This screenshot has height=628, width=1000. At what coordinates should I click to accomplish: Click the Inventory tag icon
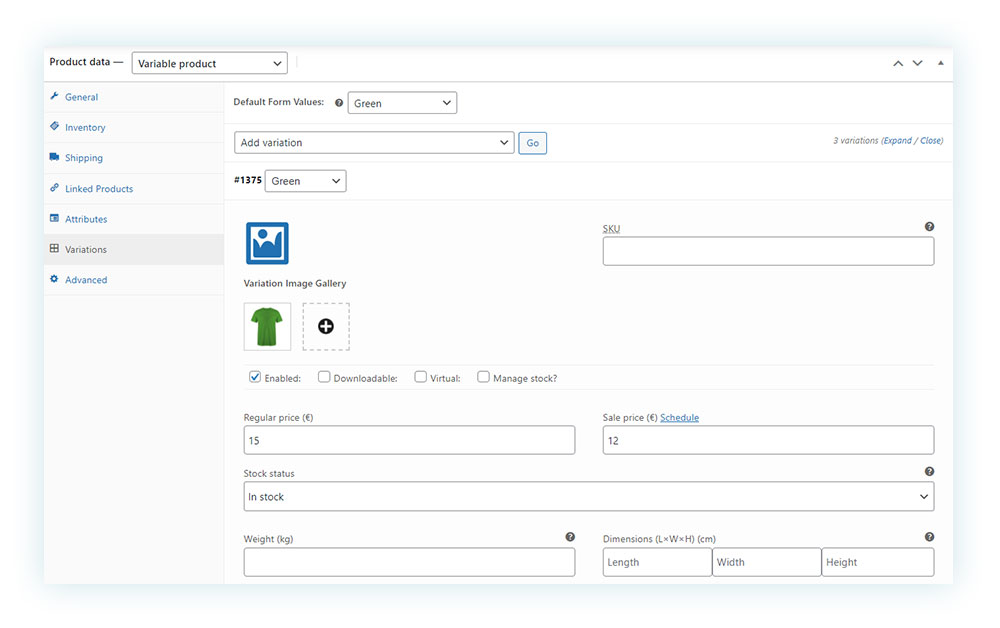click(x=54, y=126)
